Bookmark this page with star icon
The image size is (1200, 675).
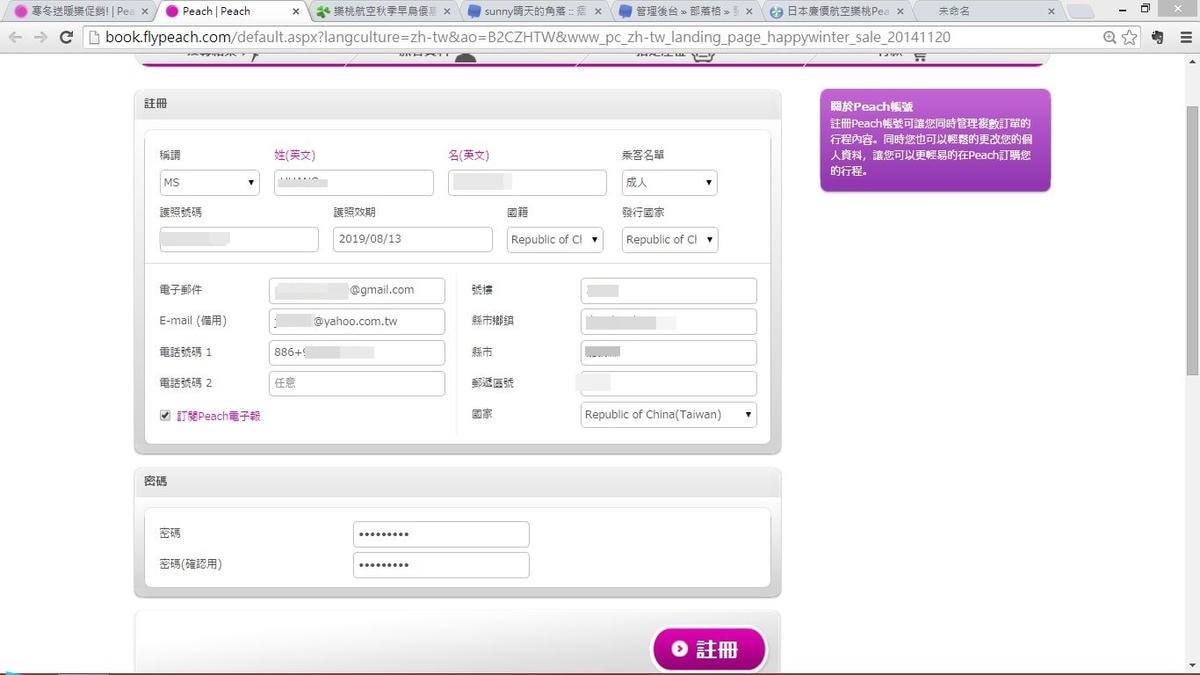(1130, 37)
